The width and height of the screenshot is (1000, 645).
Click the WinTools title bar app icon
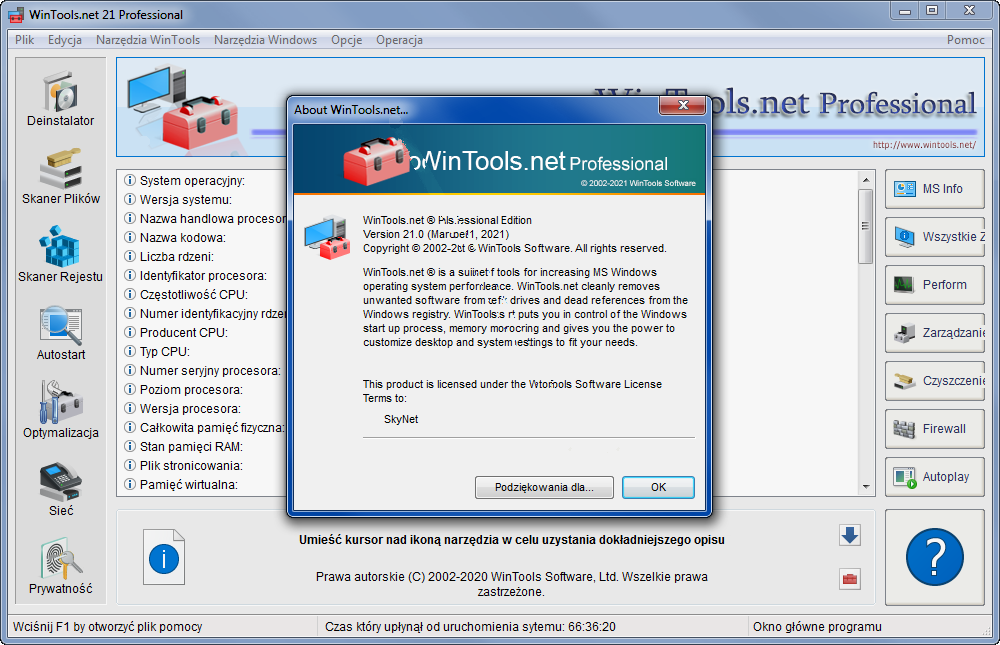pos(17,14)
